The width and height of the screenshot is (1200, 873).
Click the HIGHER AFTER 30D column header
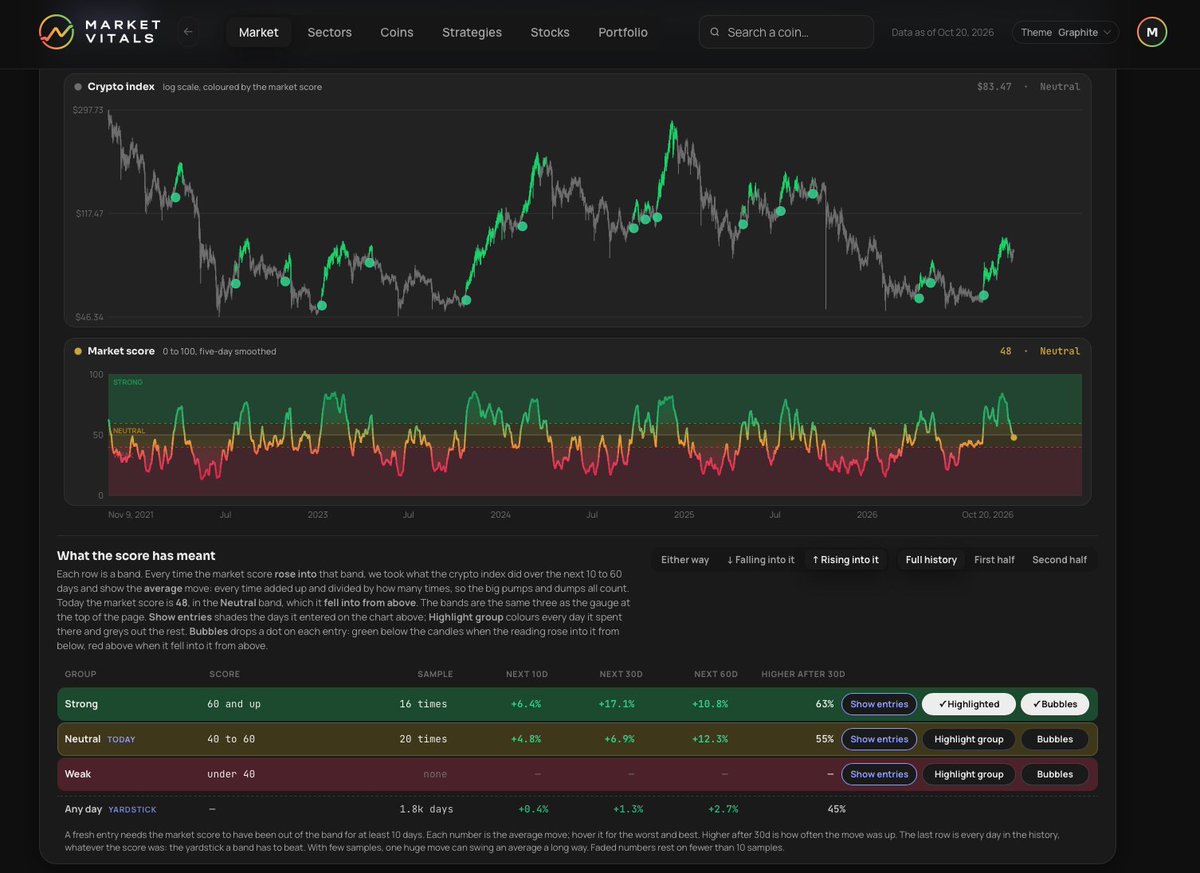click(x=803, y=674)
